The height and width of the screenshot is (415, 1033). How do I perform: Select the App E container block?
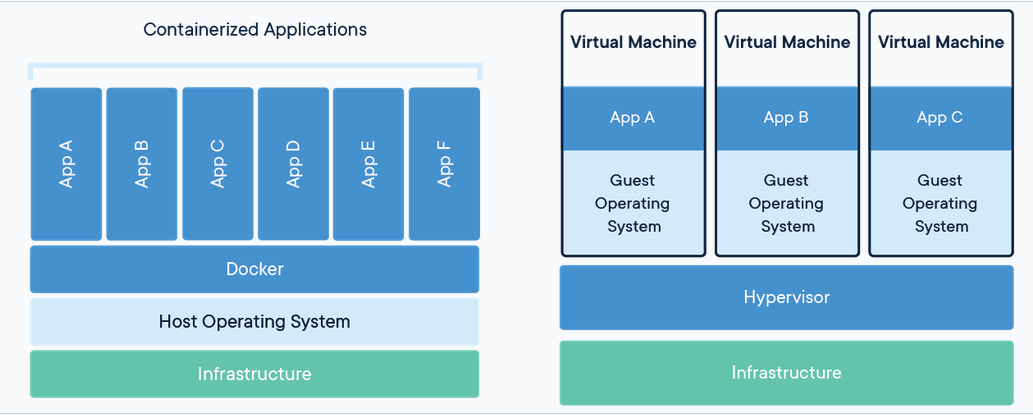368,164
